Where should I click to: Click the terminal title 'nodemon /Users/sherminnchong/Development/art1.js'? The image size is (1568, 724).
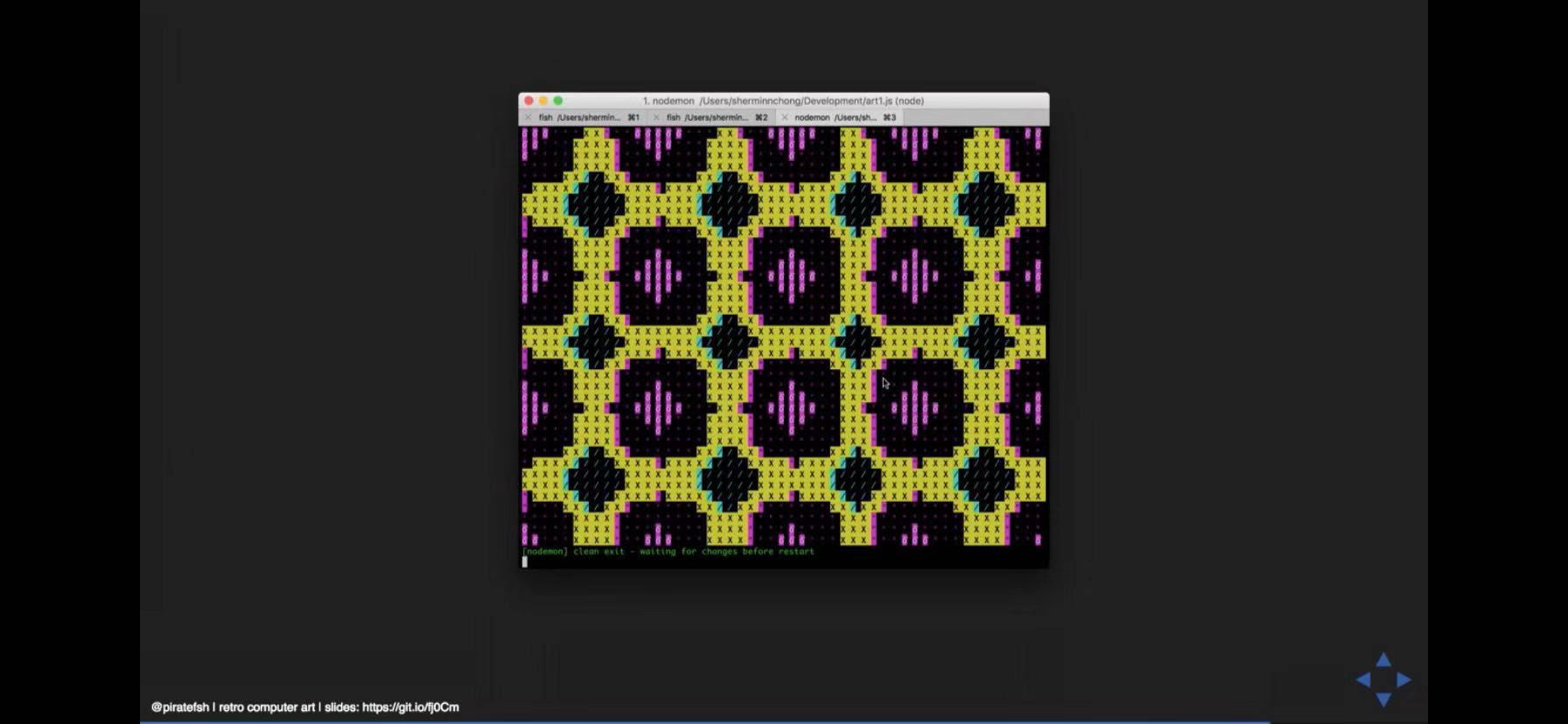click(x=783, y=101)
